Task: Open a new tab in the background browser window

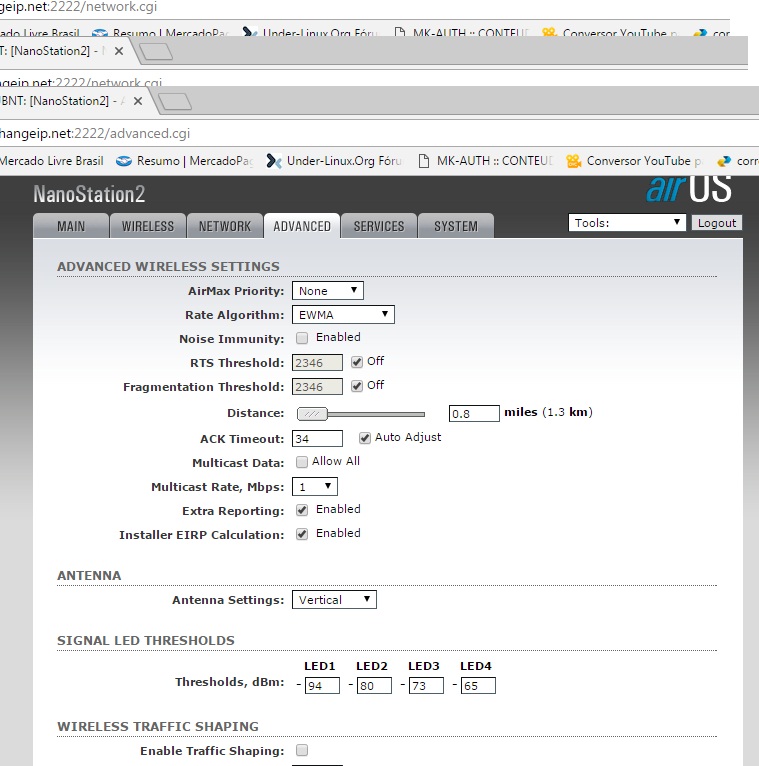Action: (156, 51)
